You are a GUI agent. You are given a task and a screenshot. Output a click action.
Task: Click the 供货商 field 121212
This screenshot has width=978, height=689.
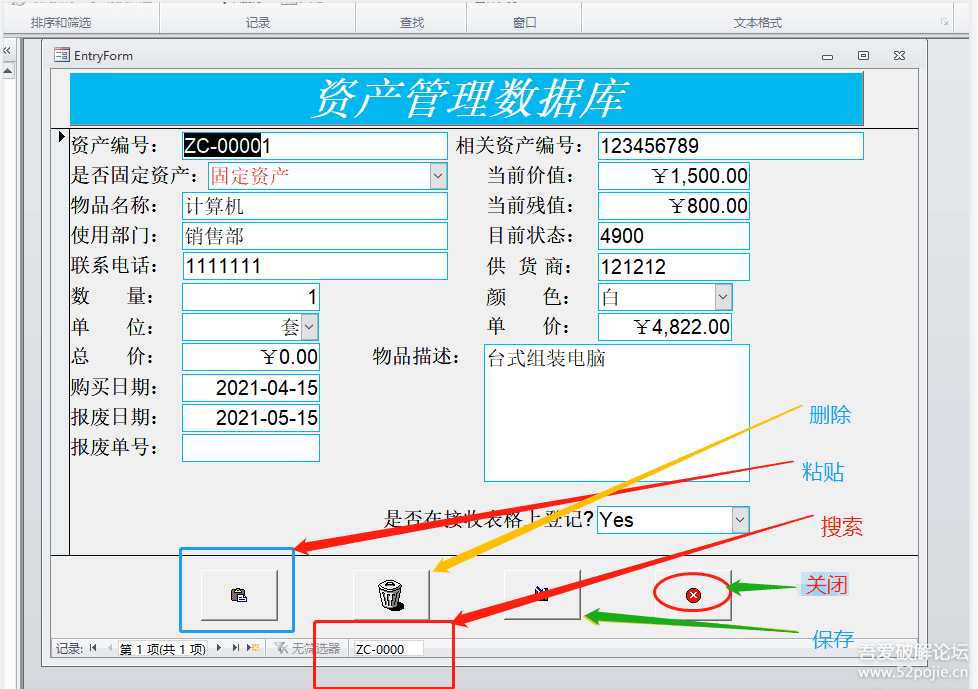tap(674, 267)
